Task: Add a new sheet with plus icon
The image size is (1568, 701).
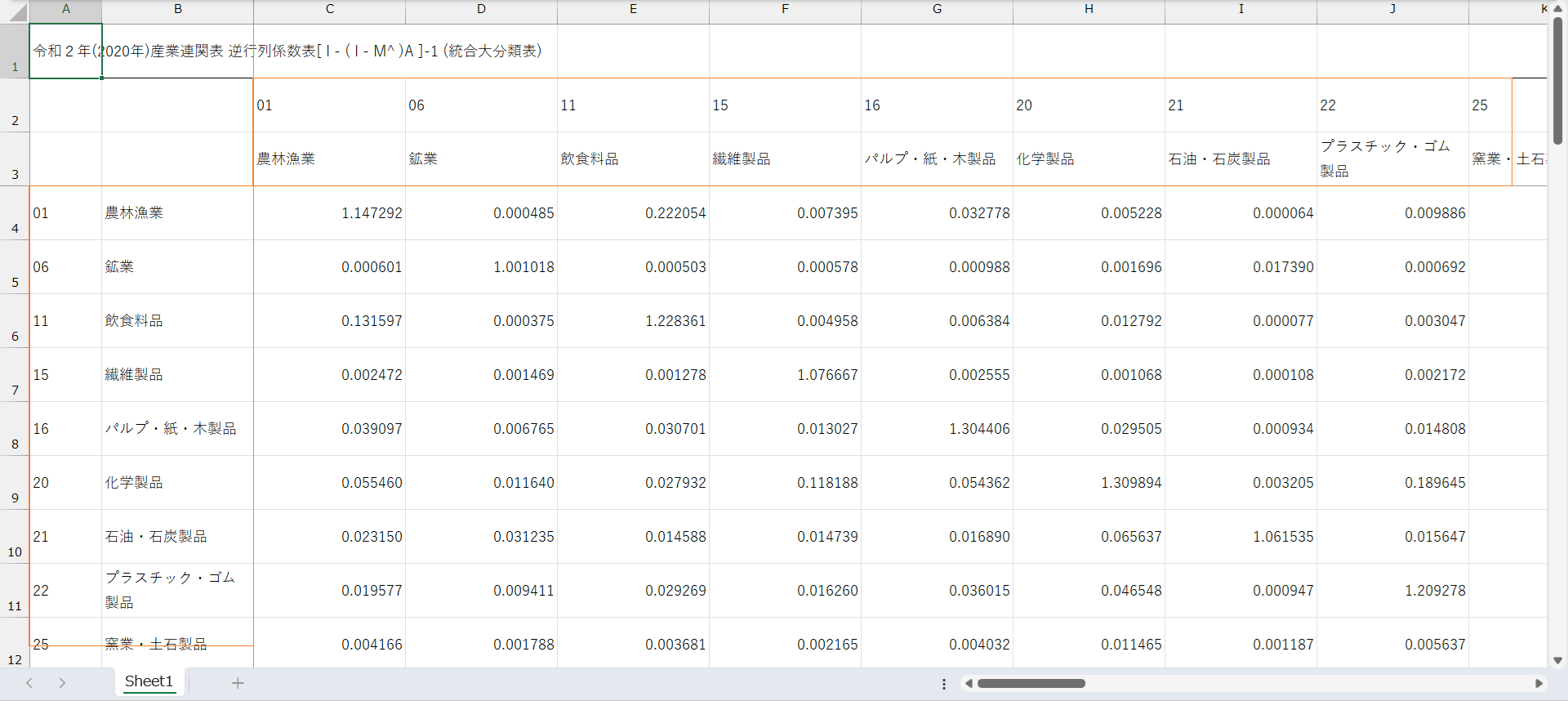Action: tap(238, 683)
